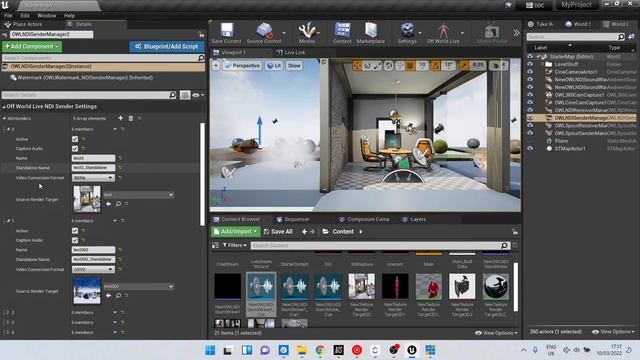Expand NDISenders array element 3
This screenshot has height=360, width=640.
click(x=7, y=322)
